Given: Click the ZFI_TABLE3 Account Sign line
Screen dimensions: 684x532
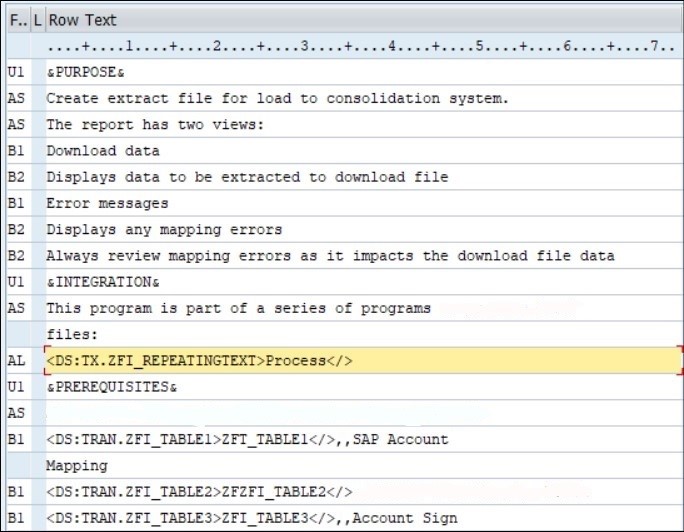Looking at the screenshot, I should point(364,518).
